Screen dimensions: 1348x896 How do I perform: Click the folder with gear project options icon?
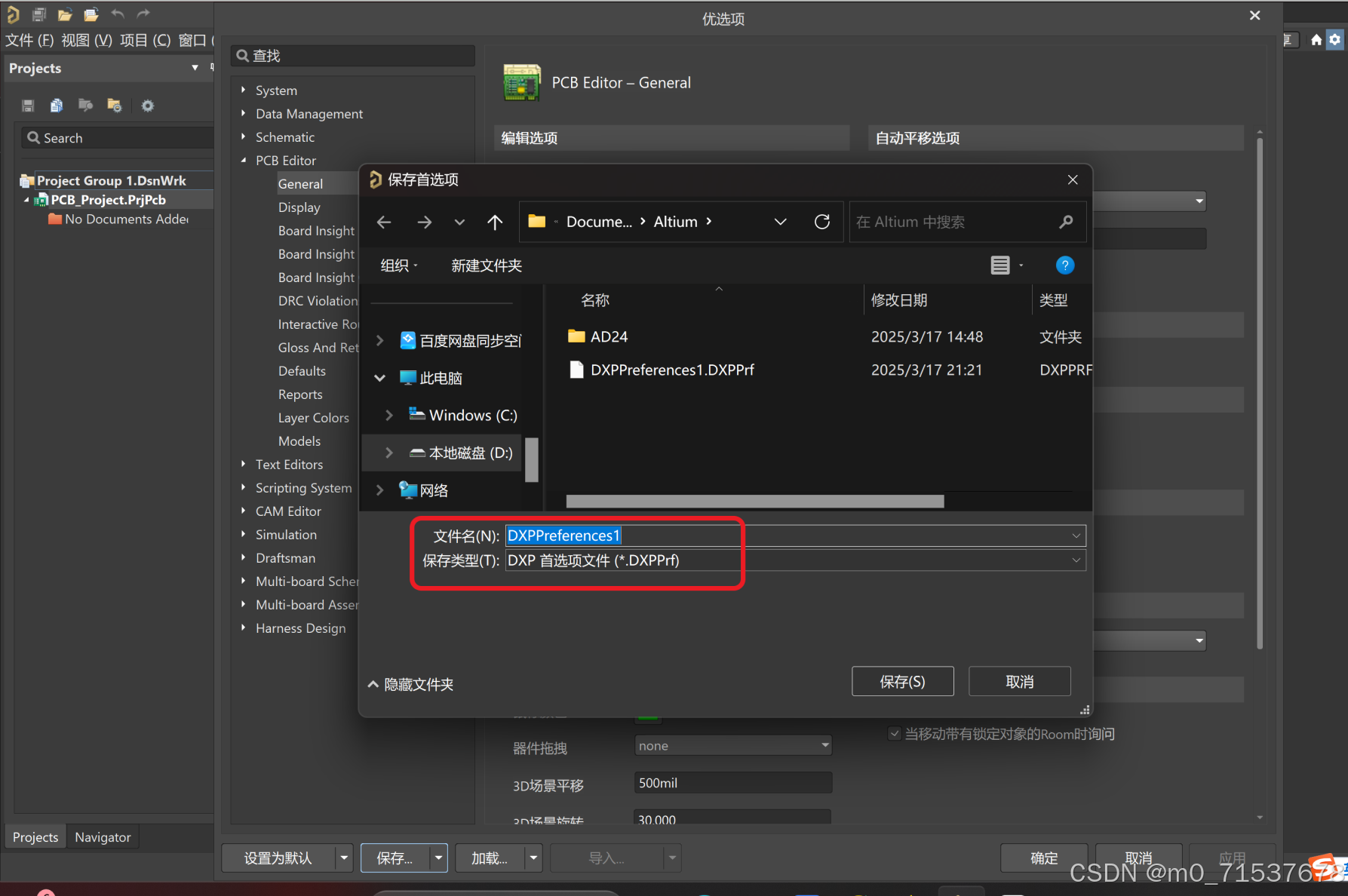pyautogui.click(x=115, y=106)
